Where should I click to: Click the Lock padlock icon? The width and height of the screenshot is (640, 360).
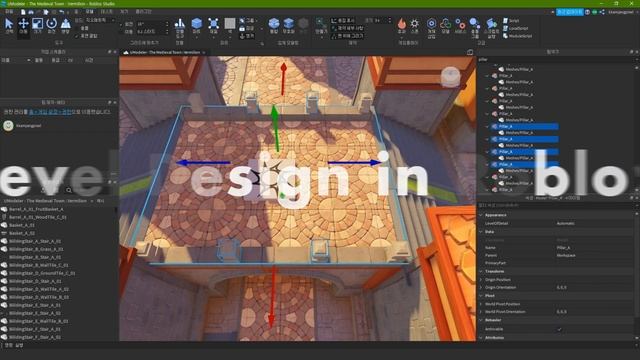tap(242, 28)
